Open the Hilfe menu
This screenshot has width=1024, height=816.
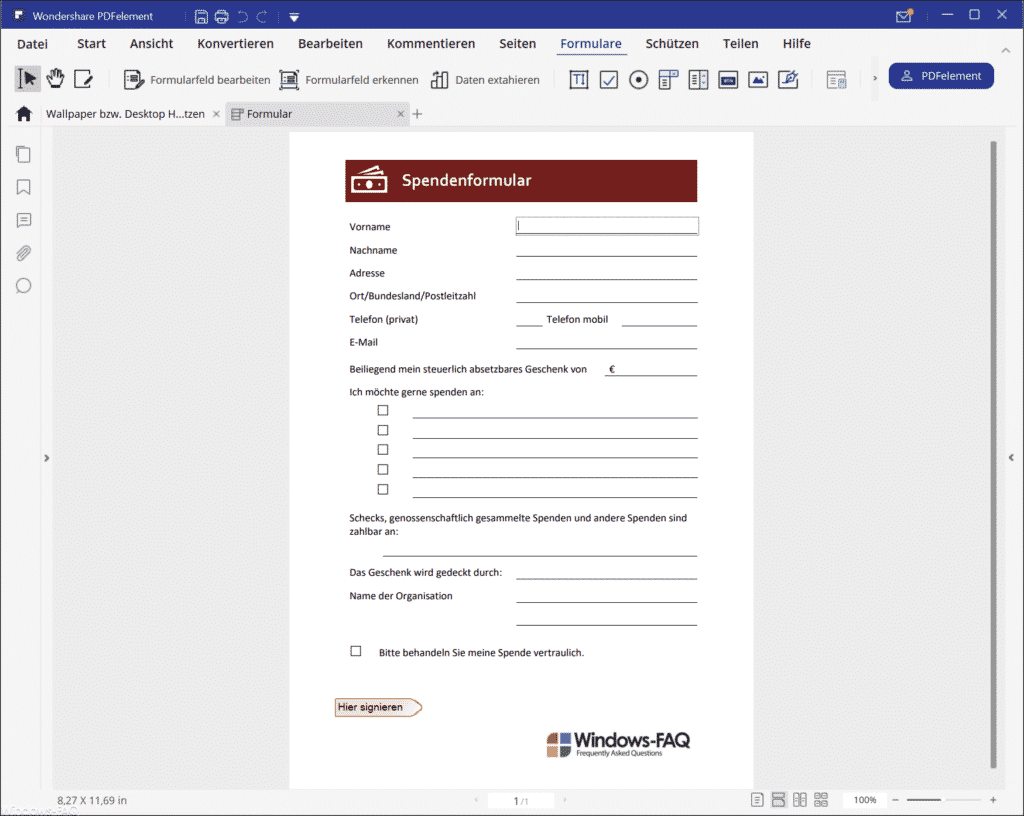[796, 44]
